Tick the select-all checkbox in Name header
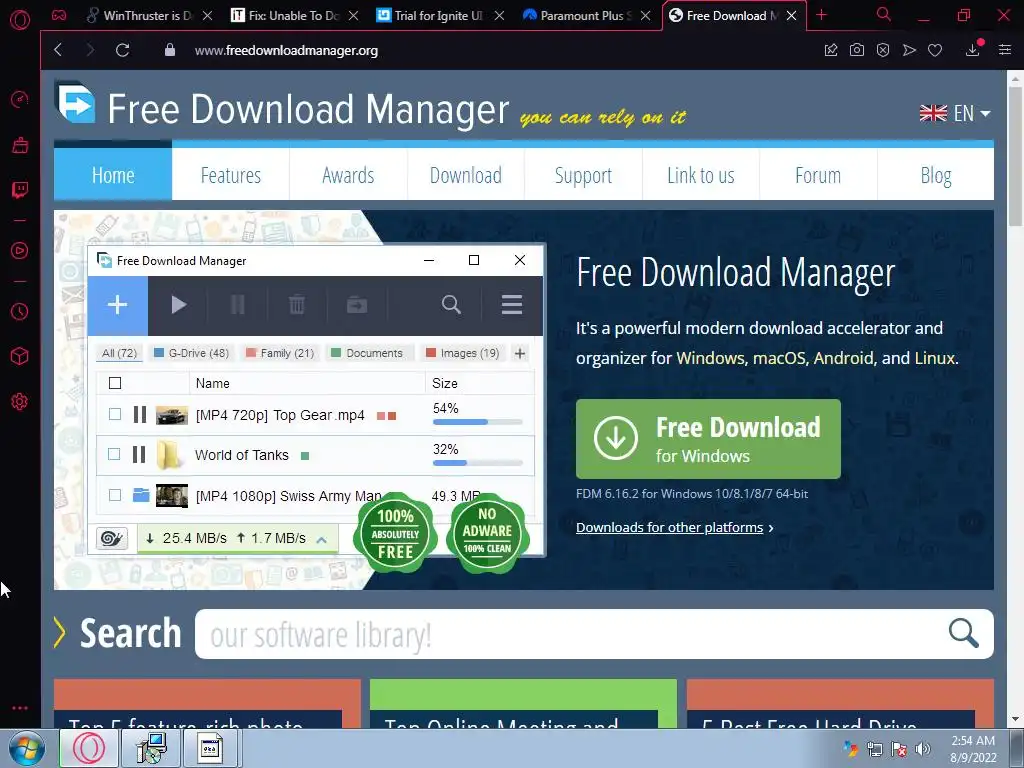The width and height of the screenshot is (1024, 768). 115,383
